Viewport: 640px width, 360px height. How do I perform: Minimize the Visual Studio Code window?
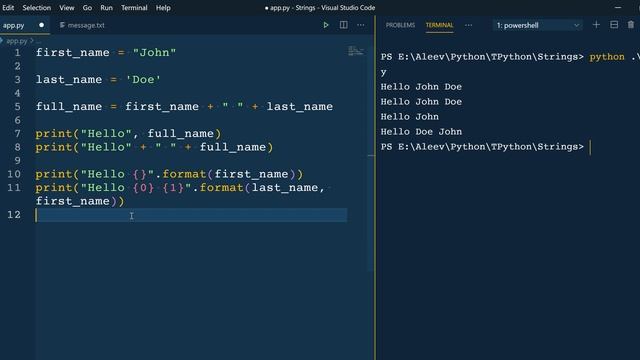tap(618, 7)
